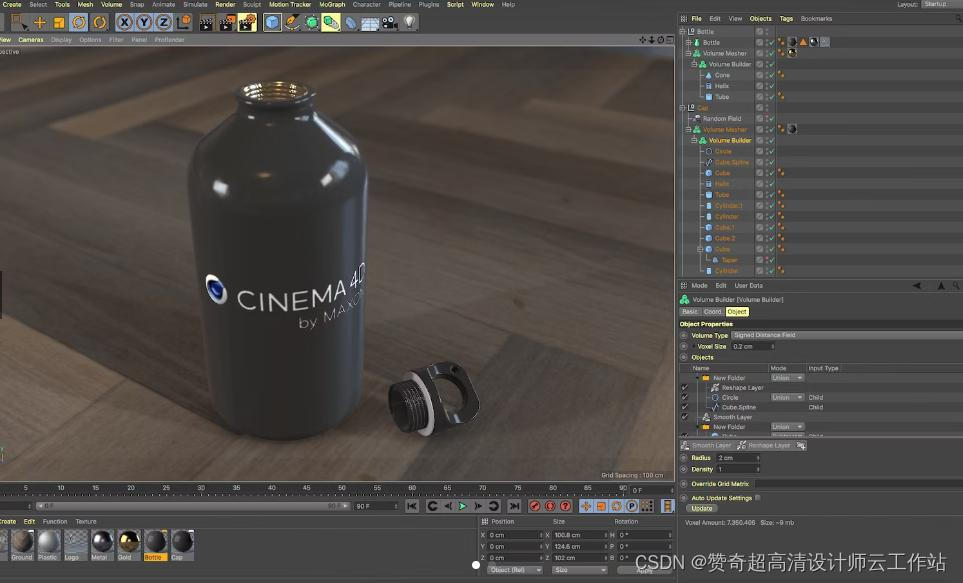Select the Cone object in Object Manager

[722, 75]
